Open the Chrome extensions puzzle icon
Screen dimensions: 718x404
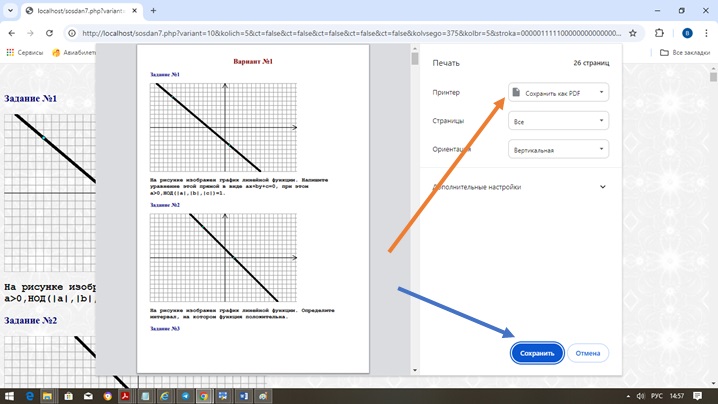point(660,32)
